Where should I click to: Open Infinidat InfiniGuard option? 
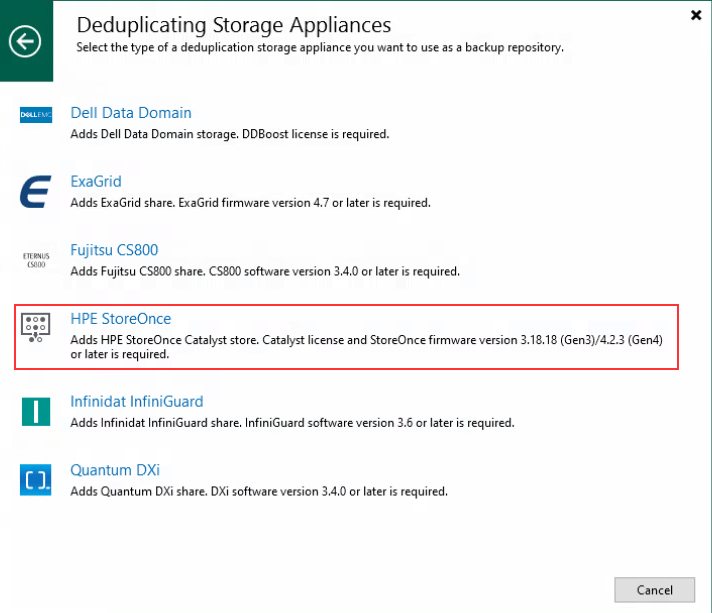[x=136, y=402]
